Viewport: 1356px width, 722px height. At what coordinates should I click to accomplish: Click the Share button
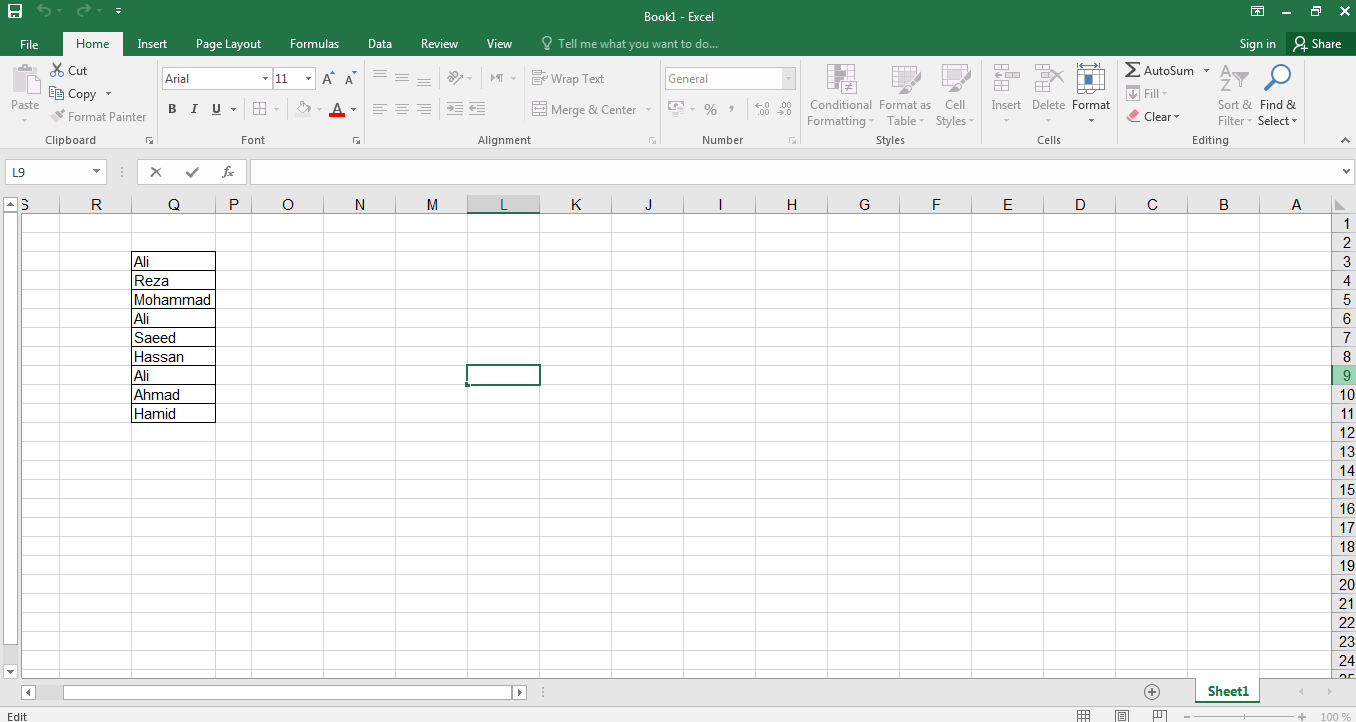pyautogui.click(x=1316, y=44)
